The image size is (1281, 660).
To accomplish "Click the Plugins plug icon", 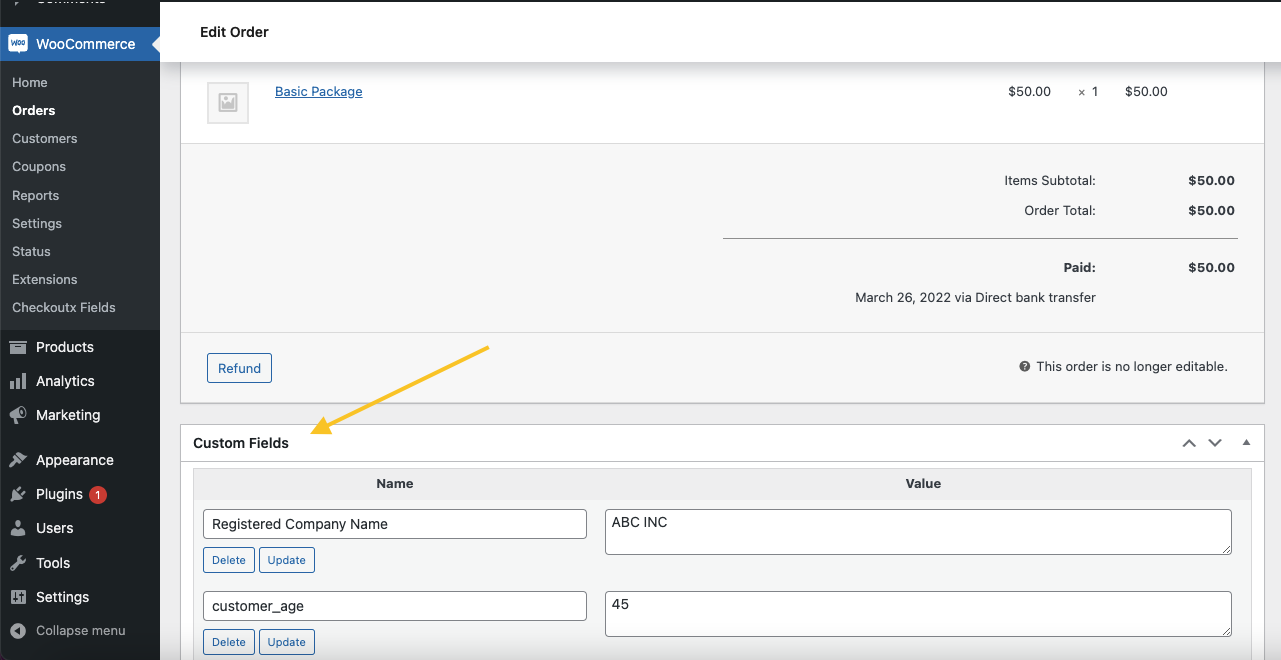I will coord(18,494).
